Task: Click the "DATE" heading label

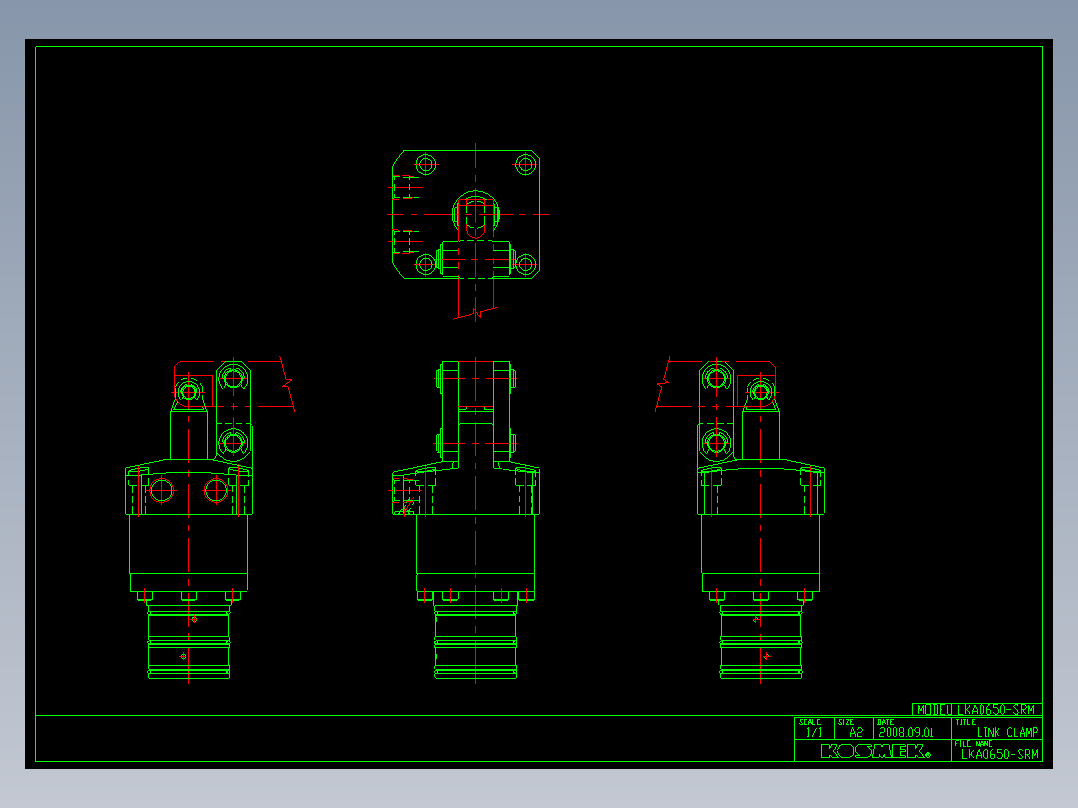Action: (886, 722)
